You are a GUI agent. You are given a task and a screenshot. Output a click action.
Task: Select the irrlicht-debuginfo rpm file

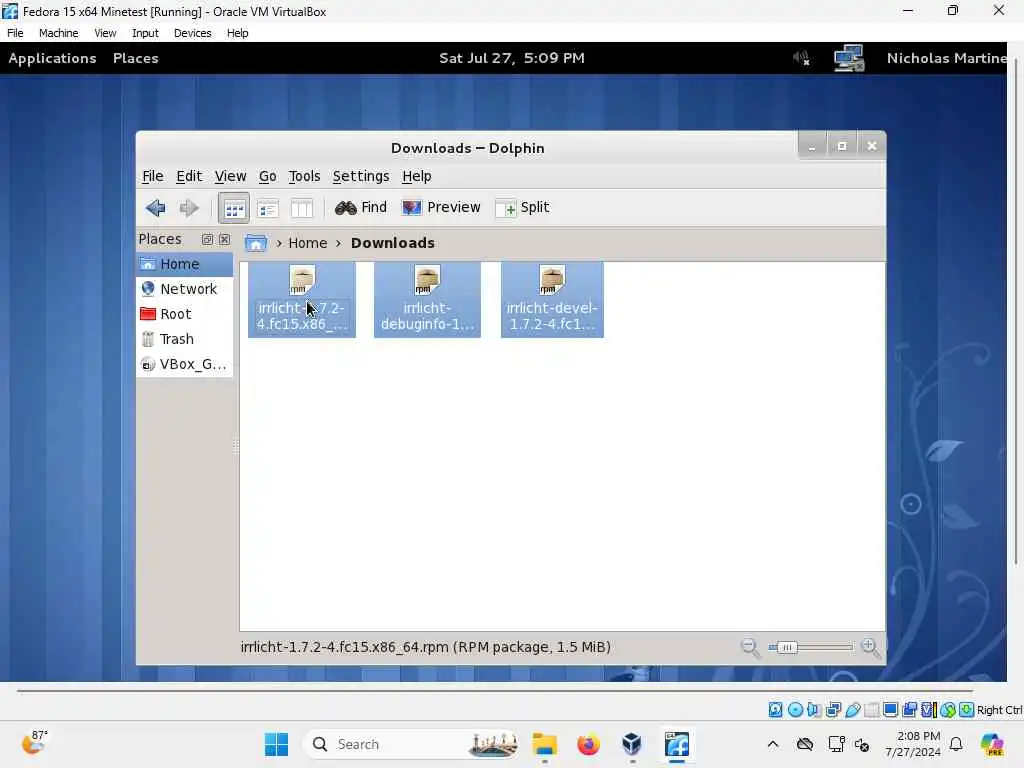pyautogui.click(x=427, y=300)
